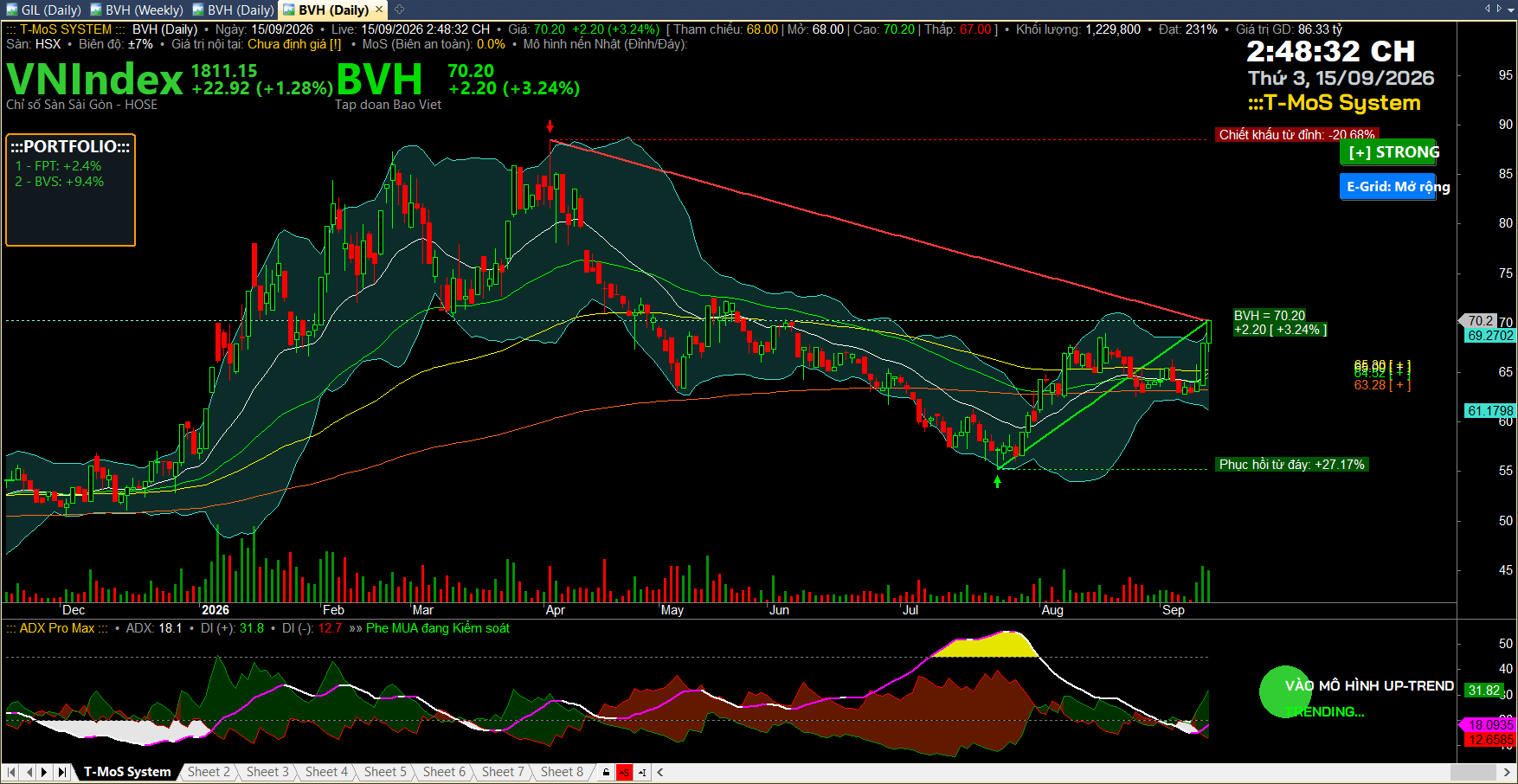Click the green up-trend circle indicator

pos(1285,691)
